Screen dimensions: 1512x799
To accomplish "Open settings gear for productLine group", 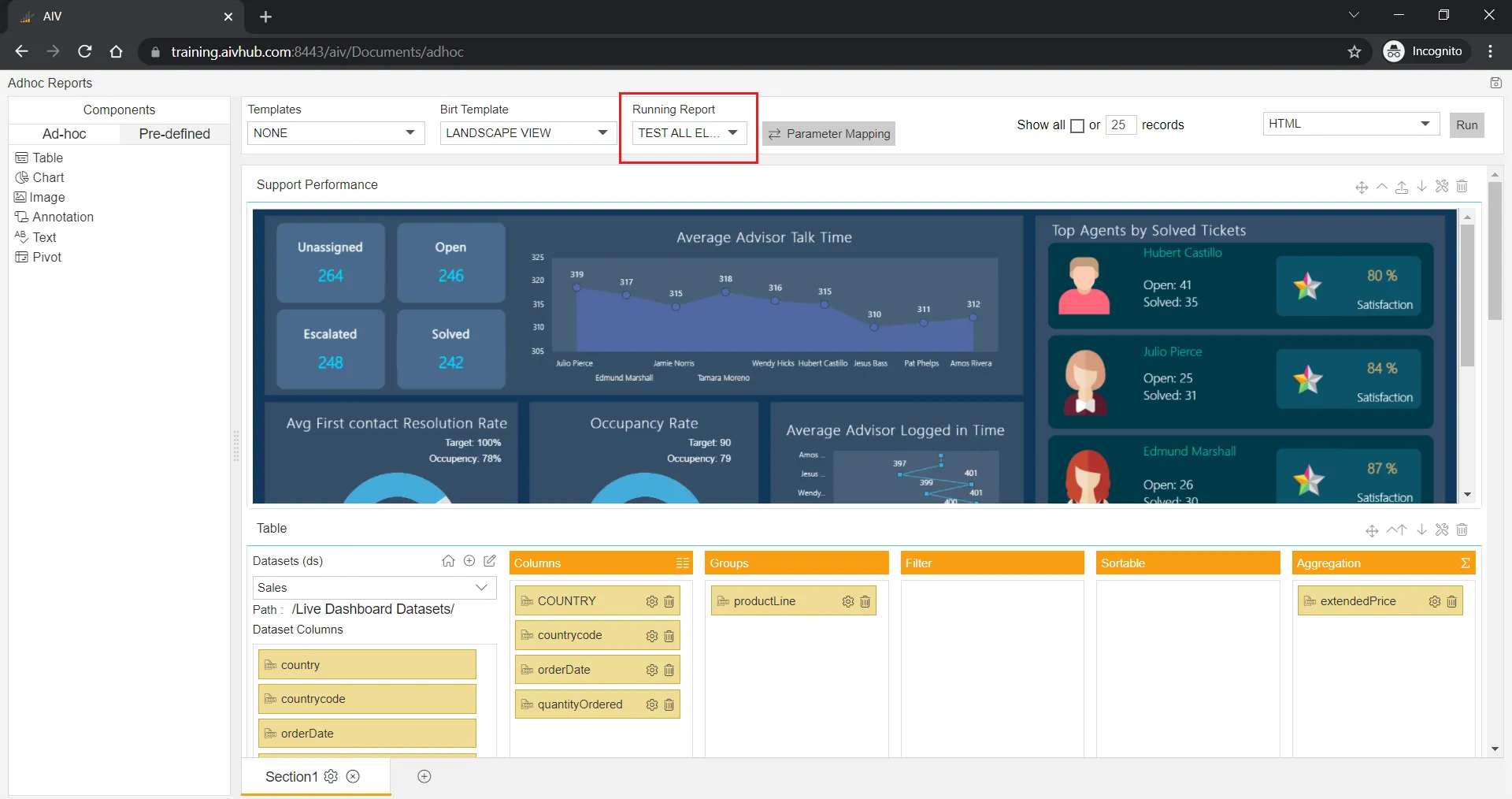I will [x=848, y=601].
